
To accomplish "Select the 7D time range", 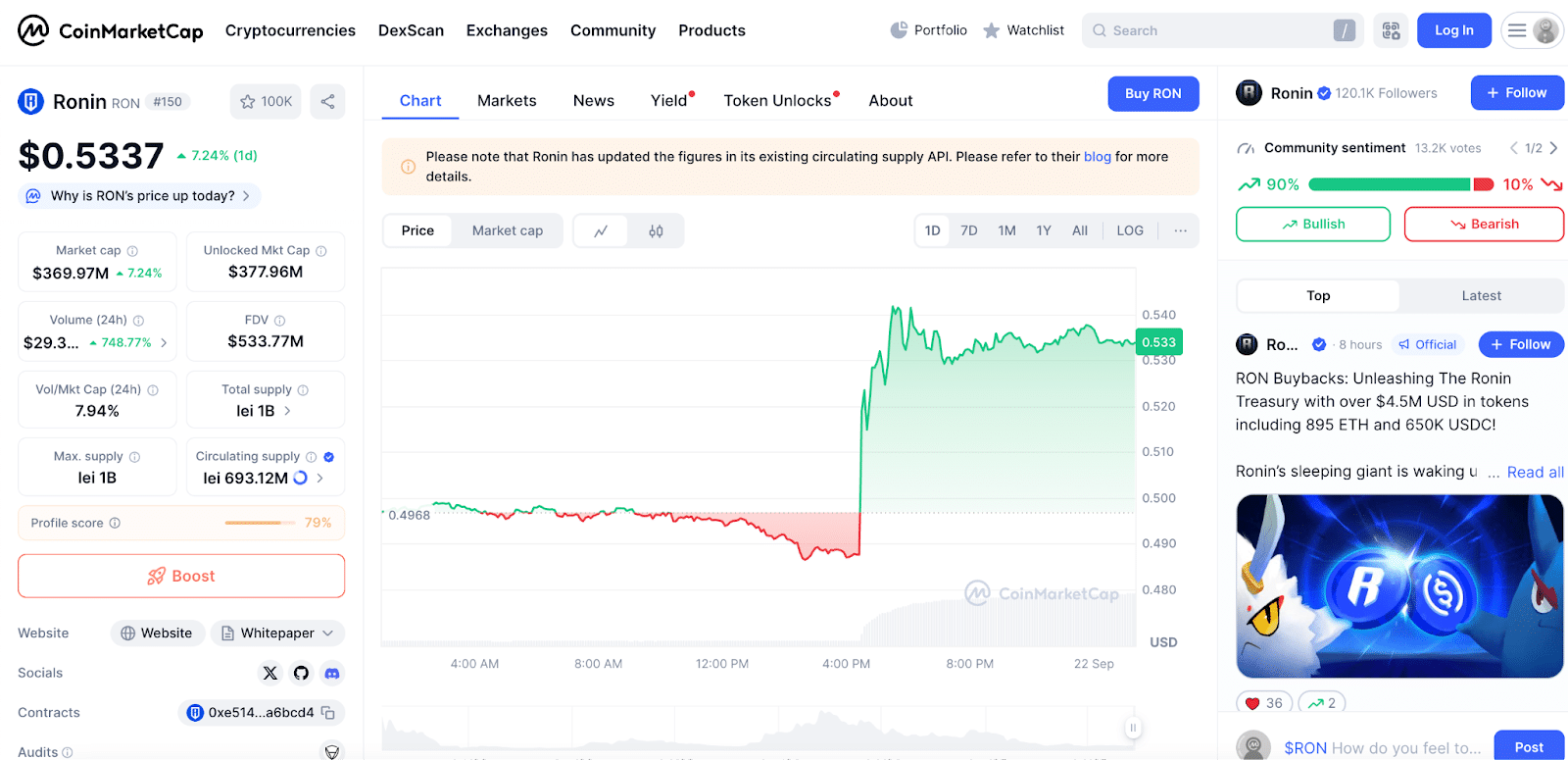I will pos(968,230).
